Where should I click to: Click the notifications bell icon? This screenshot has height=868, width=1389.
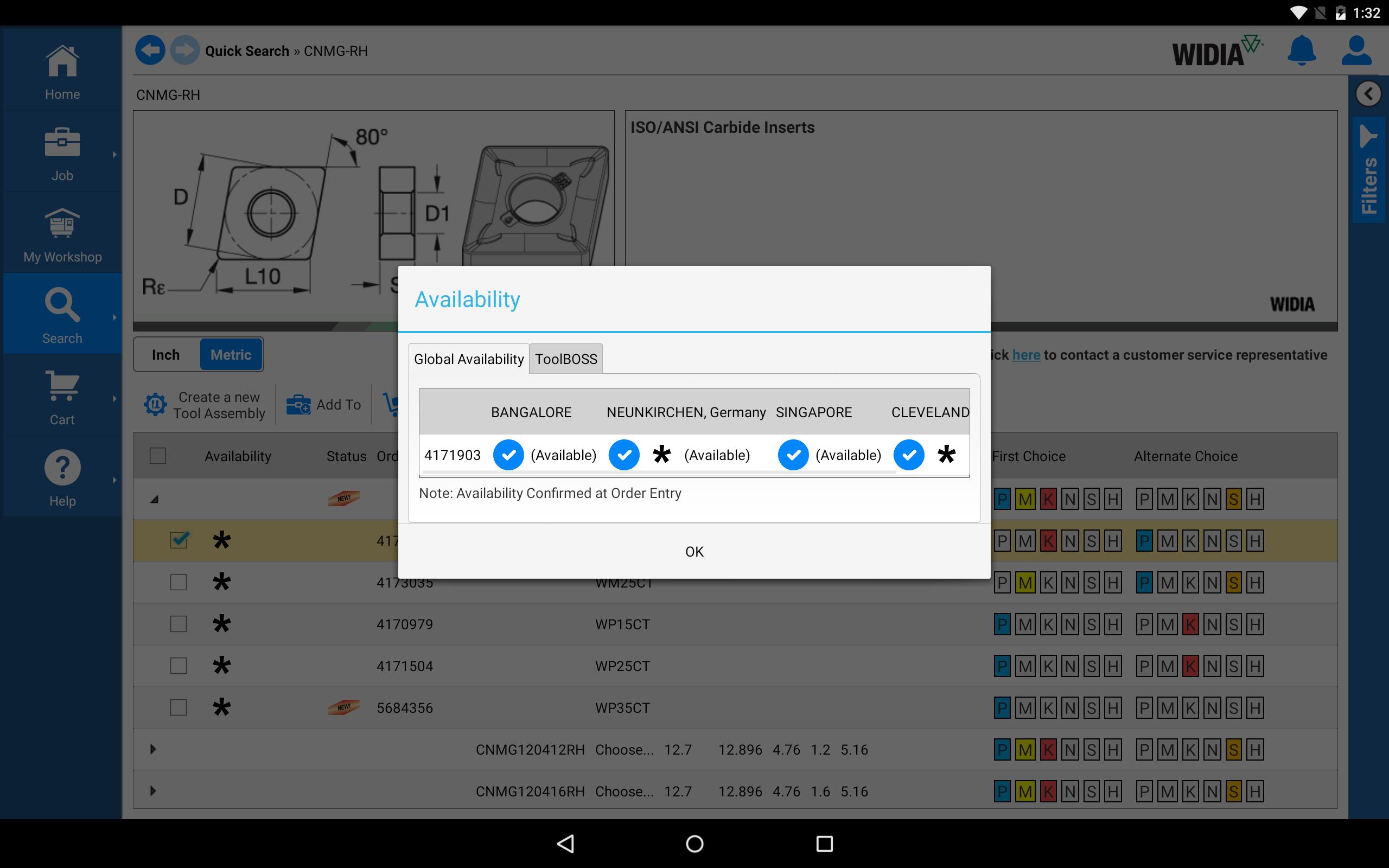pos(1301,51)
